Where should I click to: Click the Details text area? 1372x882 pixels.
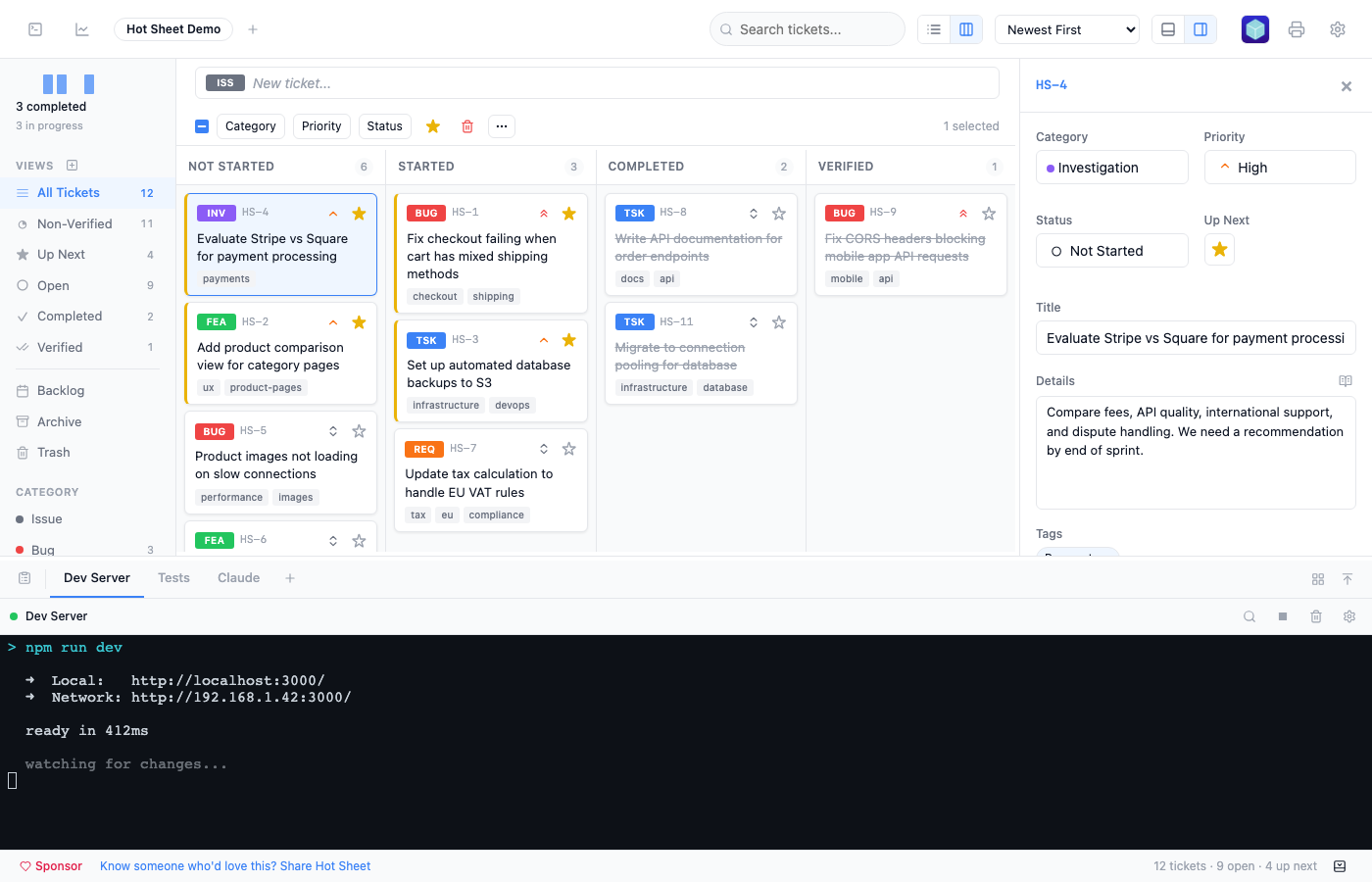click(1196, 453)
